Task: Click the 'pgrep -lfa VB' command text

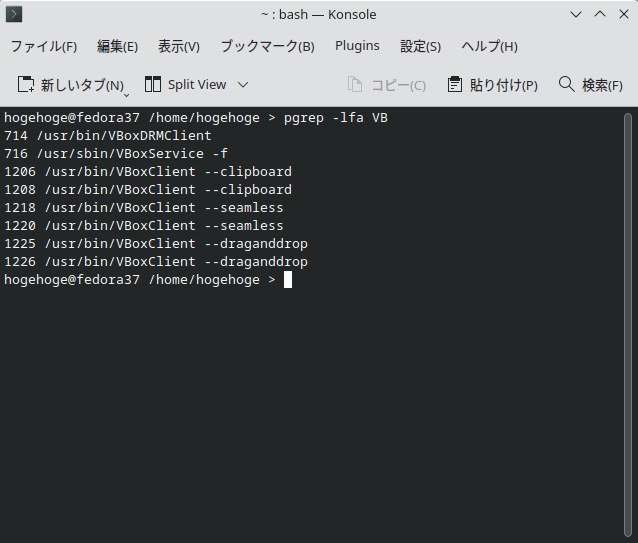Action: click(x=336, y=118)
